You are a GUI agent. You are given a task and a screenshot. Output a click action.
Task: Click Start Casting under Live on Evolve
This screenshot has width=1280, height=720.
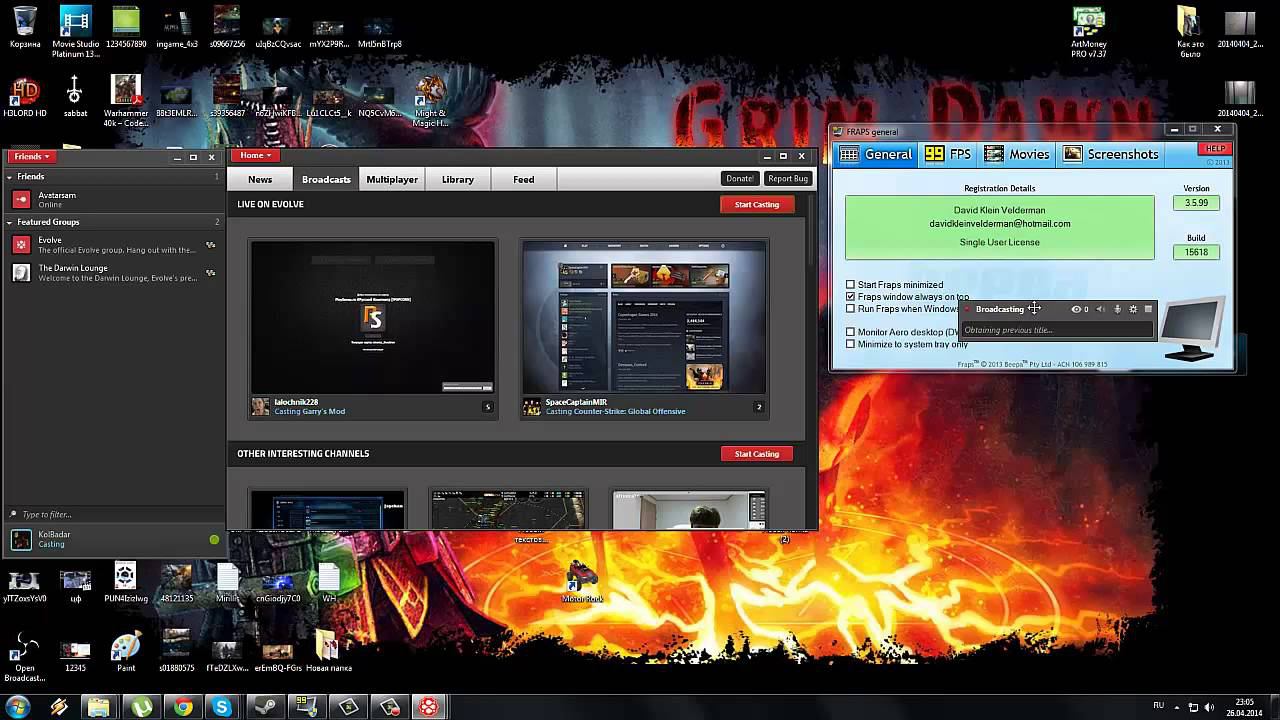pos(757,204)
